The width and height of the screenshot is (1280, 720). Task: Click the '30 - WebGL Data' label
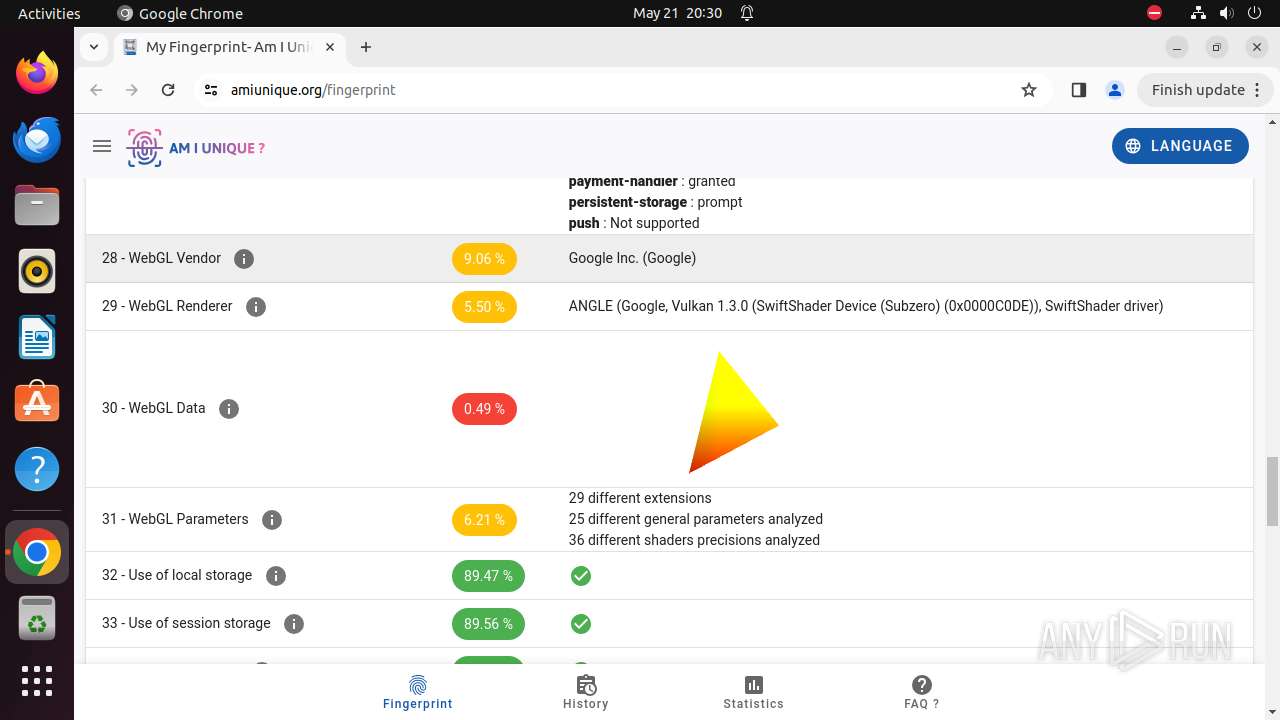coord(153,408)
